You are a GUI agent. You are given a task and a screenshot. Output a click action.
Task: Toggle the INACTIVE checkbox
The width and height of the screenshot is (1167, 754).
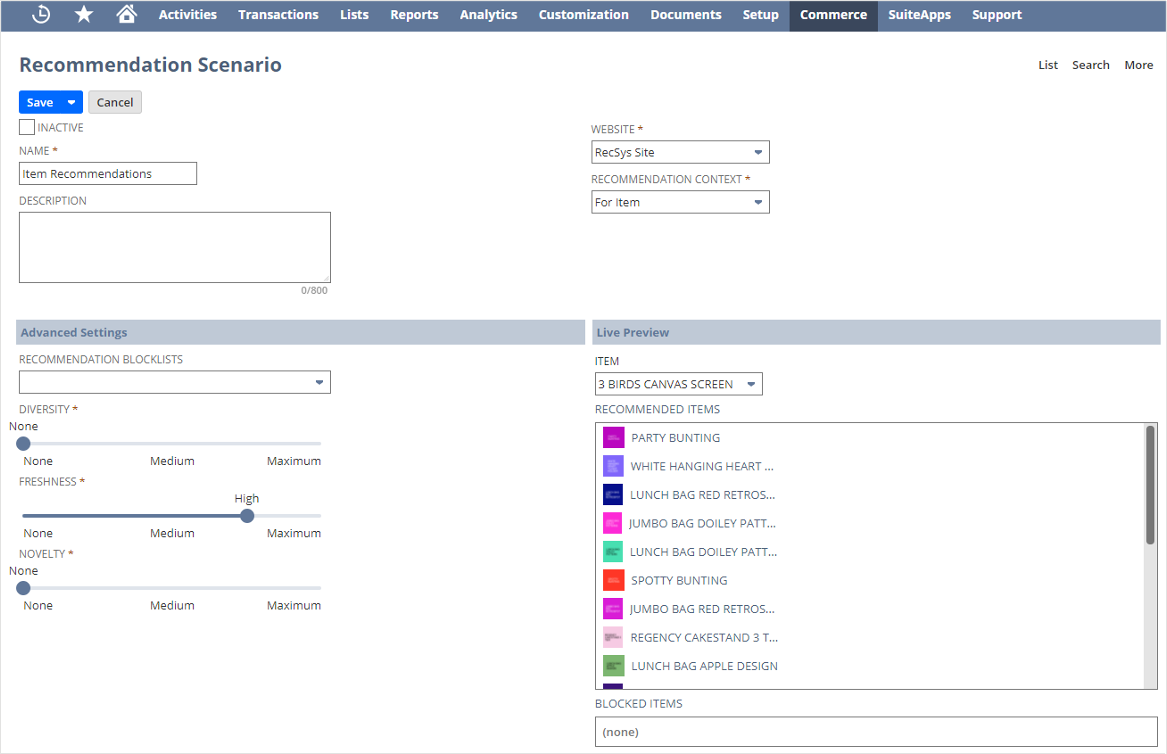(x=27, y=127)
